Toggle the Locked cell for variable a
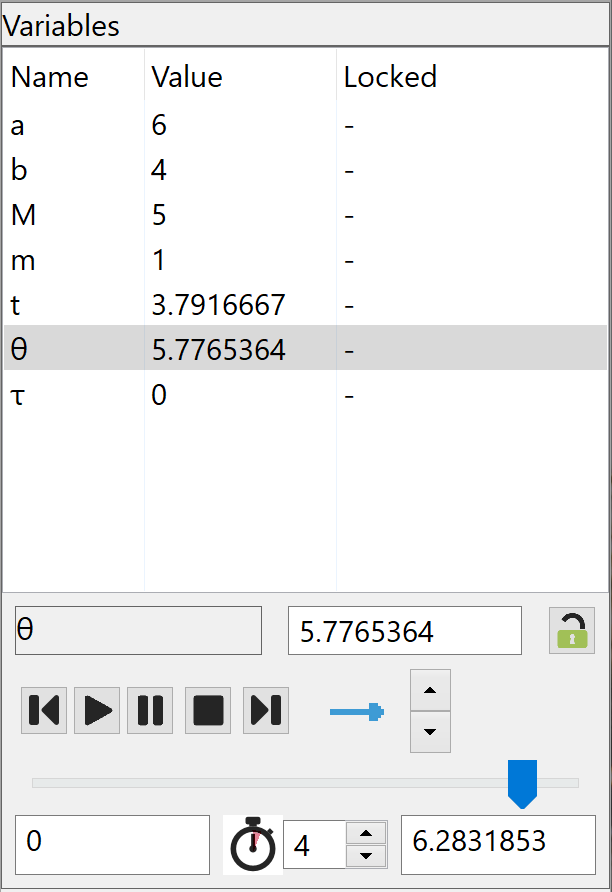 point(350,126)
